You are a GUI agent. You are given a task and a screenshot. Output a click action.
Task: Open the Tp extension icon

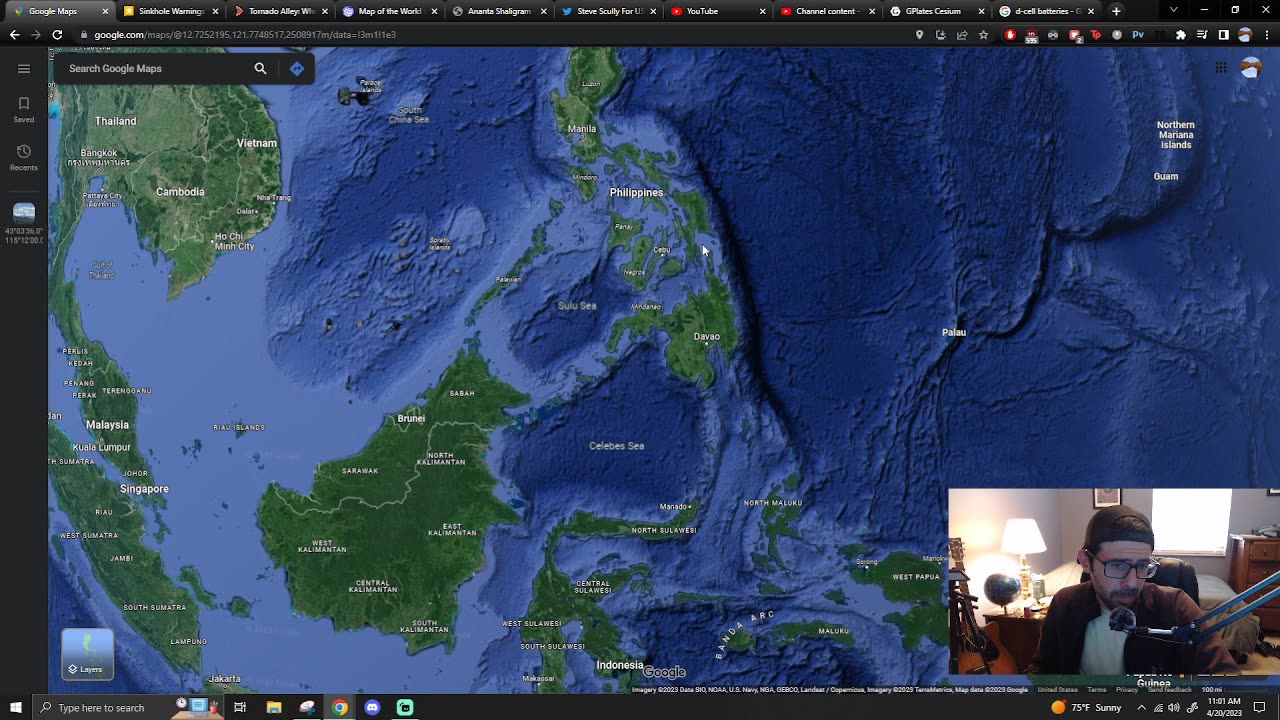click(1096, 35)
